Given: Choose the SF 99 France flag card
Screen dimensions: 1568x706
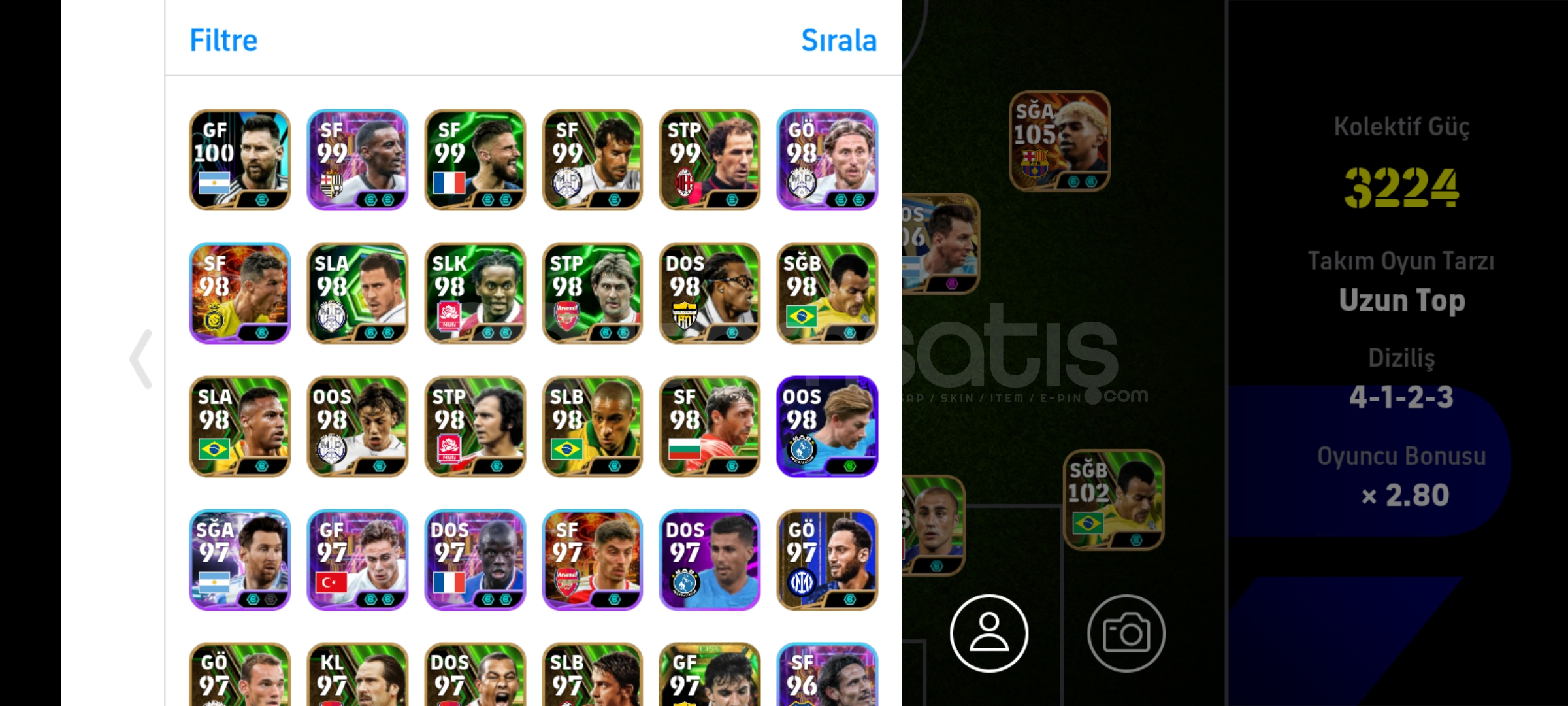Looking at the screenshot, I should 475,160.
